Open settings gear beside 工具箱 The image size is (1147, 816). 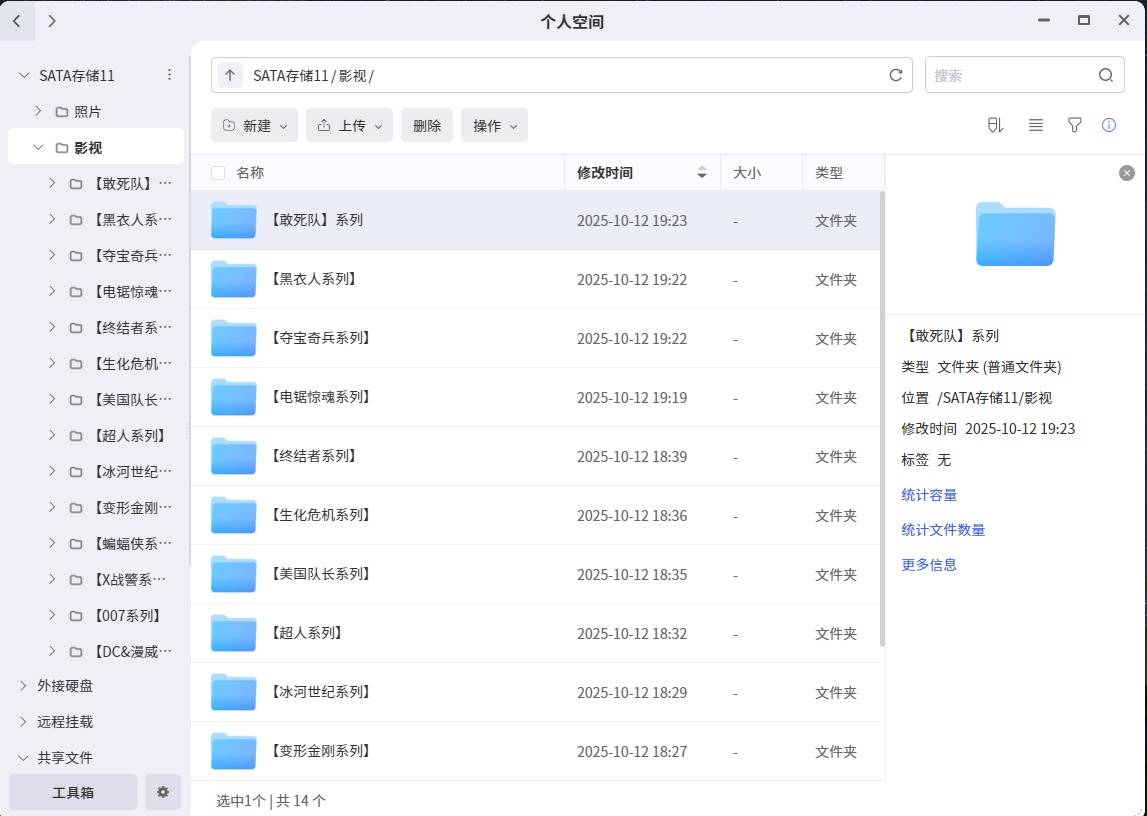[163, 792]
